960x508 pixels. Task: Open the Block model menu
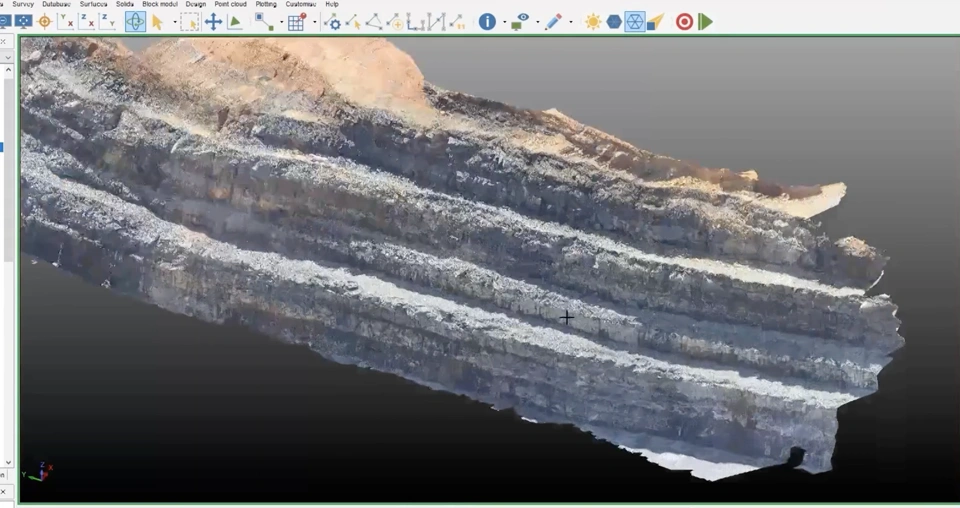pos(159,4)
